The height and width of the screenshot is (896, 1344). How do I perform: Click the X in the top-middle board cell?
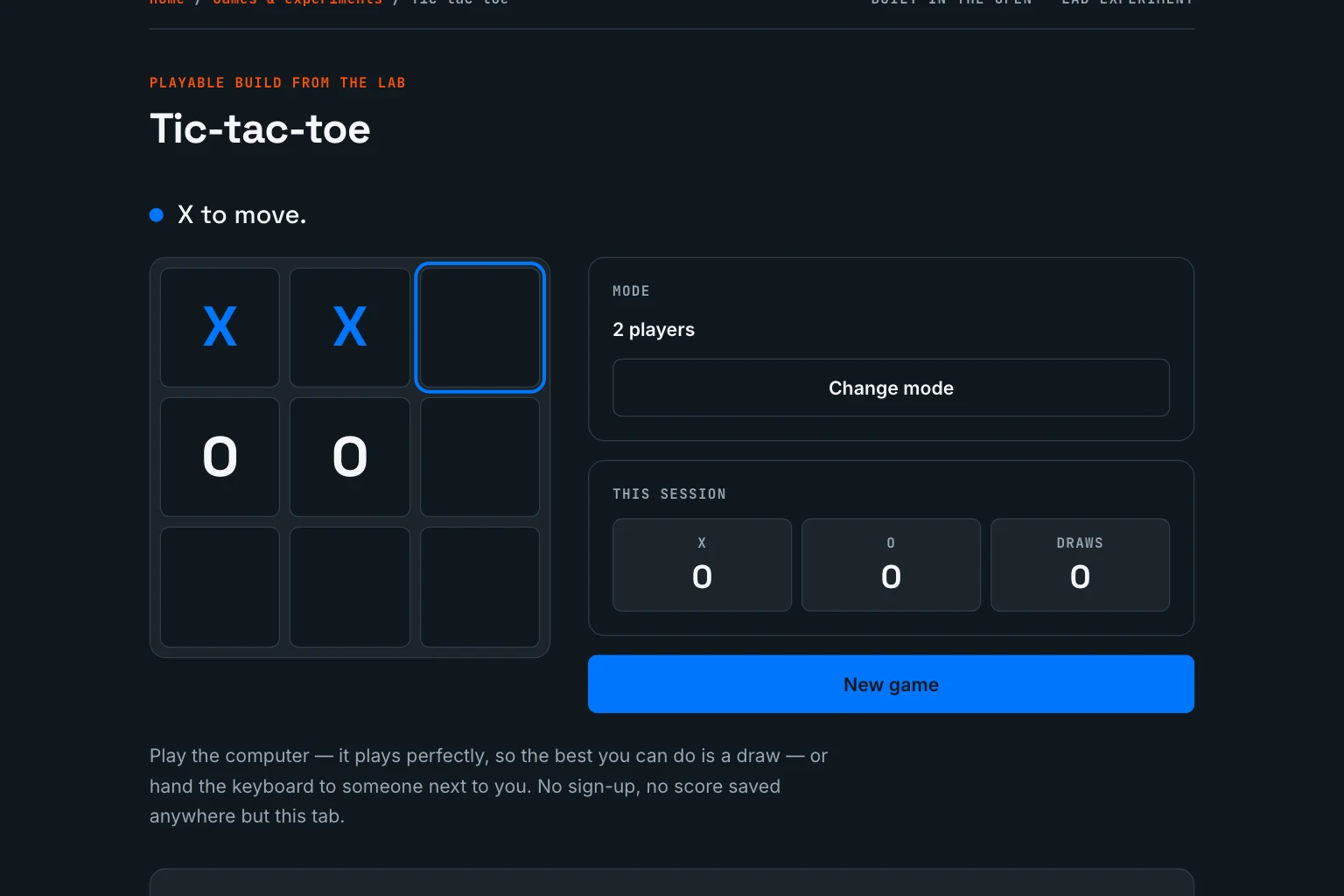(x=350, y=327)
